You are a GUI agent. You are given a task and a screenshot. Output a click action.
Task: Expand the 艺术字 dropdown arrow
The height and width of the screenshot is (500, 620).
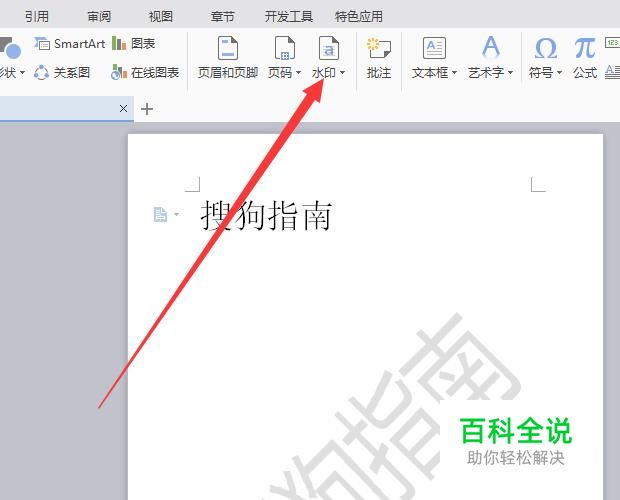[510, 72]
